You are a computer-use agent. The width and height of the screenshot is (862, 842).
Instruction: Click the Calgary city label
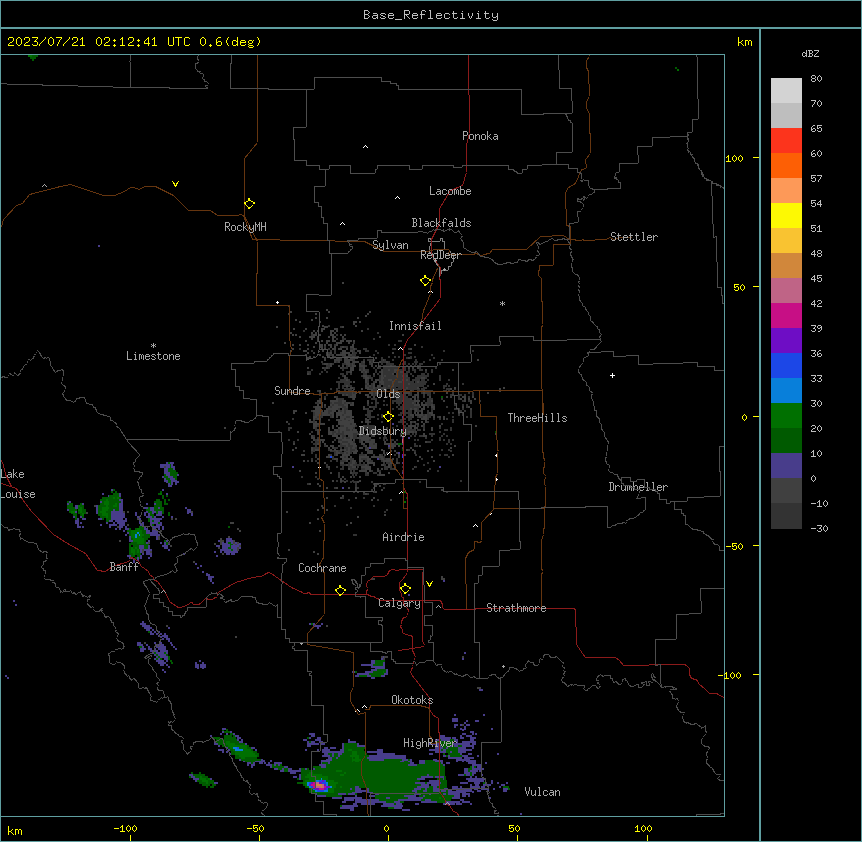pos(400,603)
